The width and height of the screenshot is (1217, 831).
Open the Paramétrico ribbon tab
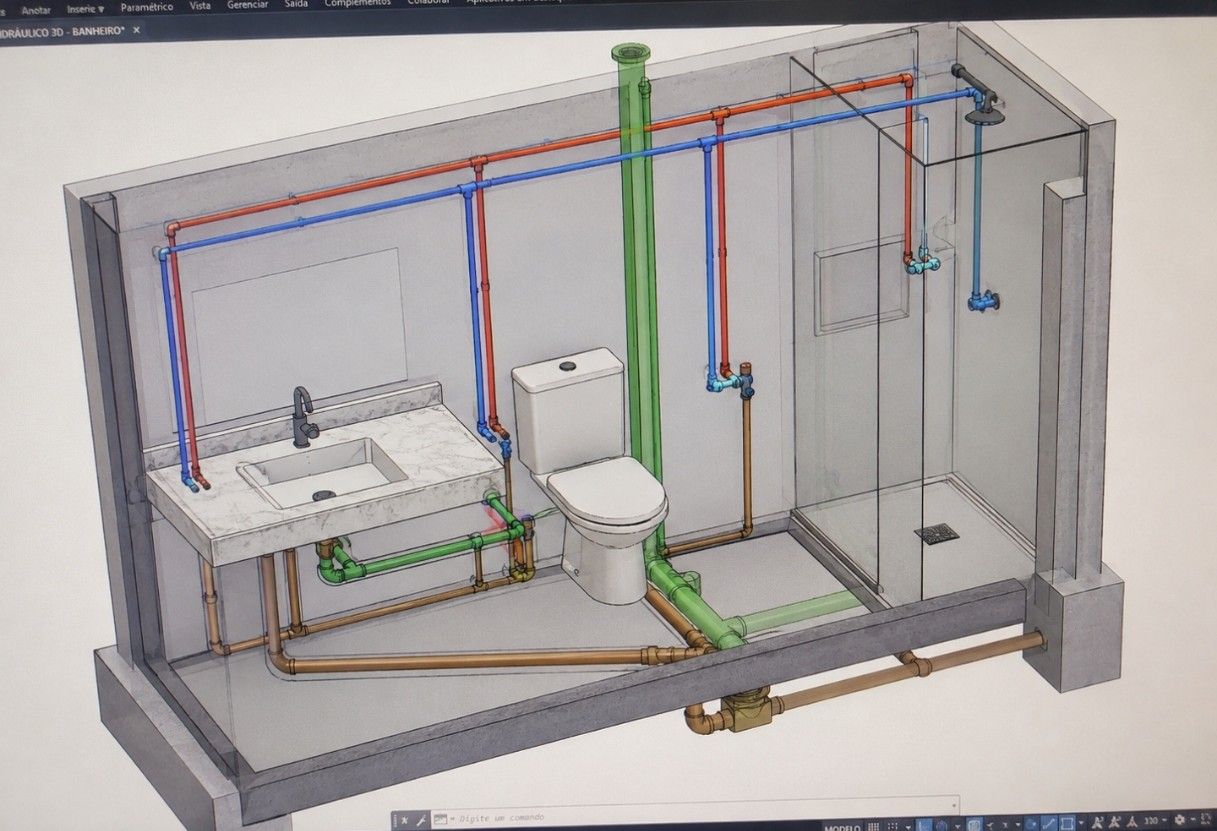pyautogui.click(x=147, y=7)
